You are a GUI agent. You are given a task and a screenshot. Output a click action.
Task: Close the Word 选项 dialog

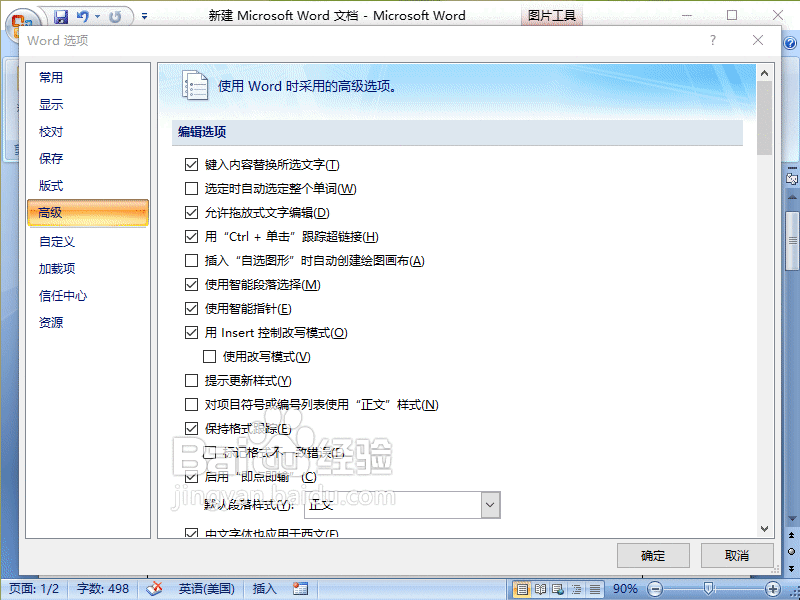coord(758,40)
